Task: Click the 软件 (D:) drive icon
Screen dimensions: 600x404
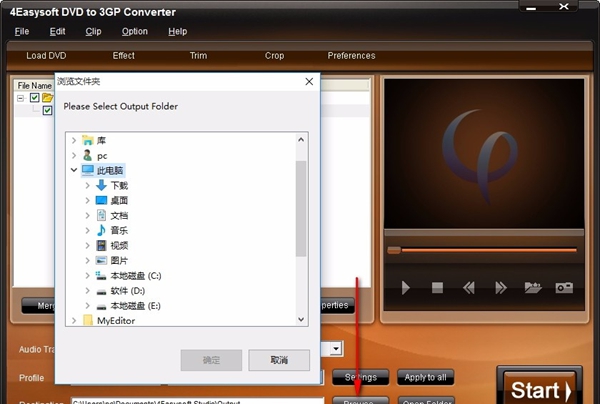Action: (x=101, y=292)
